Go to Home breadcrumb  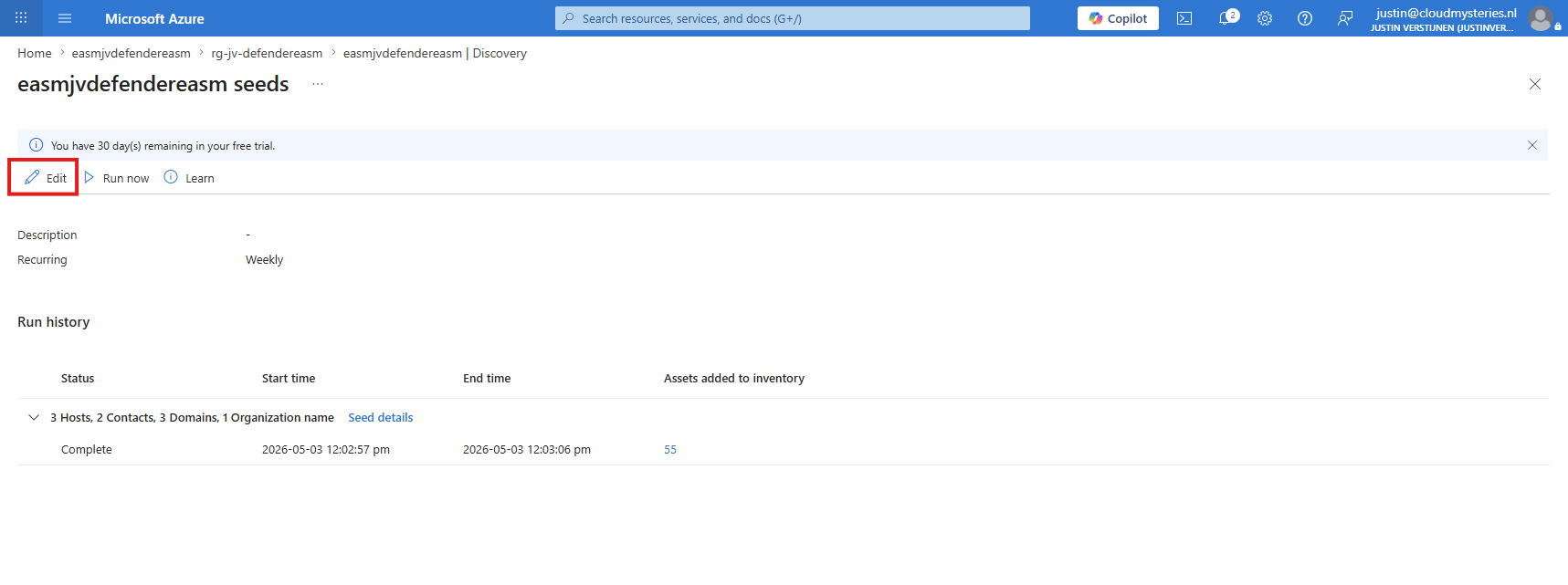pos(35,53)
